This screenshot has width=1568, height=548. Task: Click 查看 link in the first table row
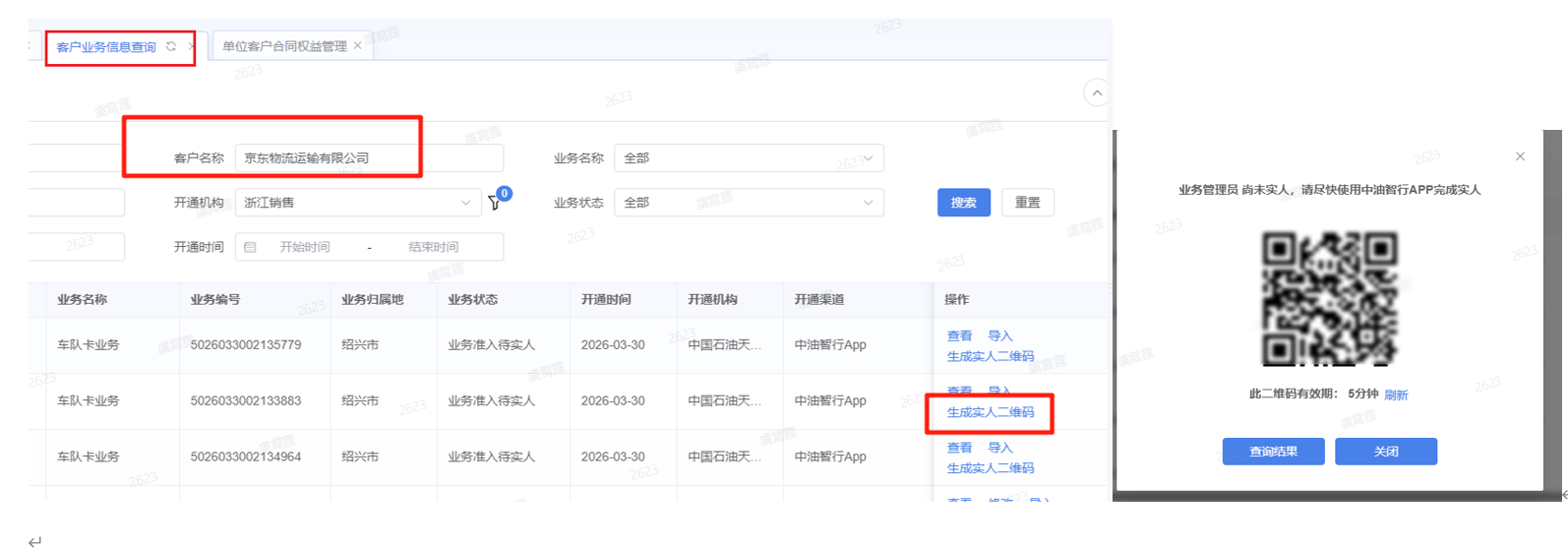point(959,335)
